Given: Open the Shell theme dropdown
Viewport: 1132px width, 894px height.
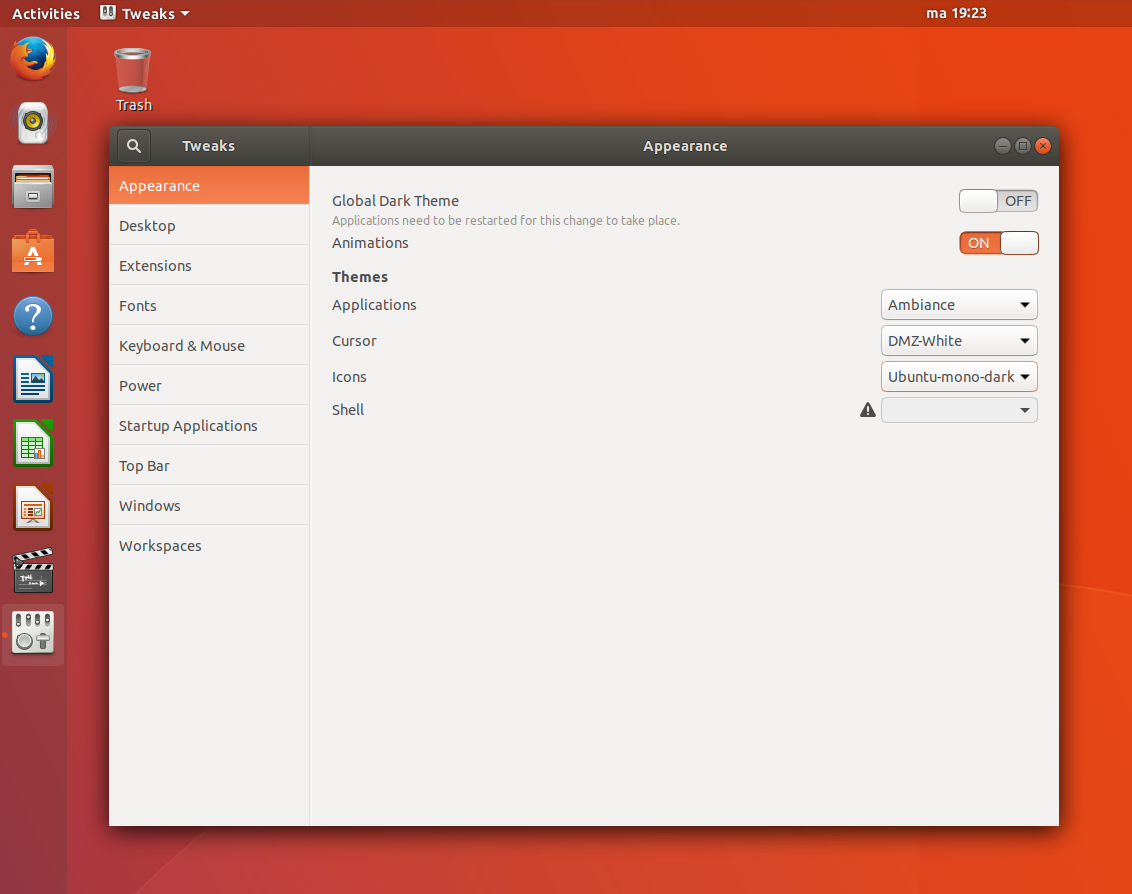Looking at the screenshot, I should tap(959, 410).
